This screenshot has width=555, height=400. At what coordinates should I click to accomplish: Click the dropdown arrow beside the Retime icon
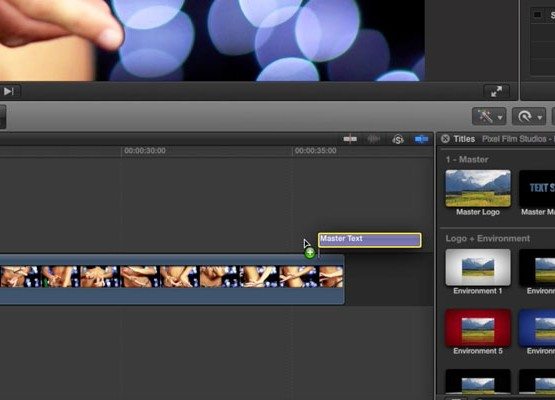539,117
